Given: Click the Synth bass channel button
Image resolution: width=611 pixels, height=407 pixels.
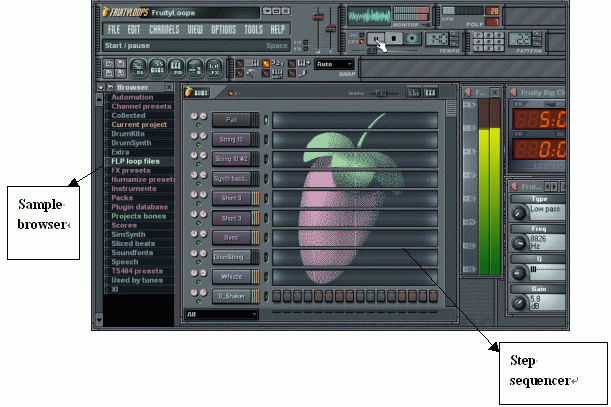Looking at the screenshot, I should pyautogui.click(x=231, y=179).
